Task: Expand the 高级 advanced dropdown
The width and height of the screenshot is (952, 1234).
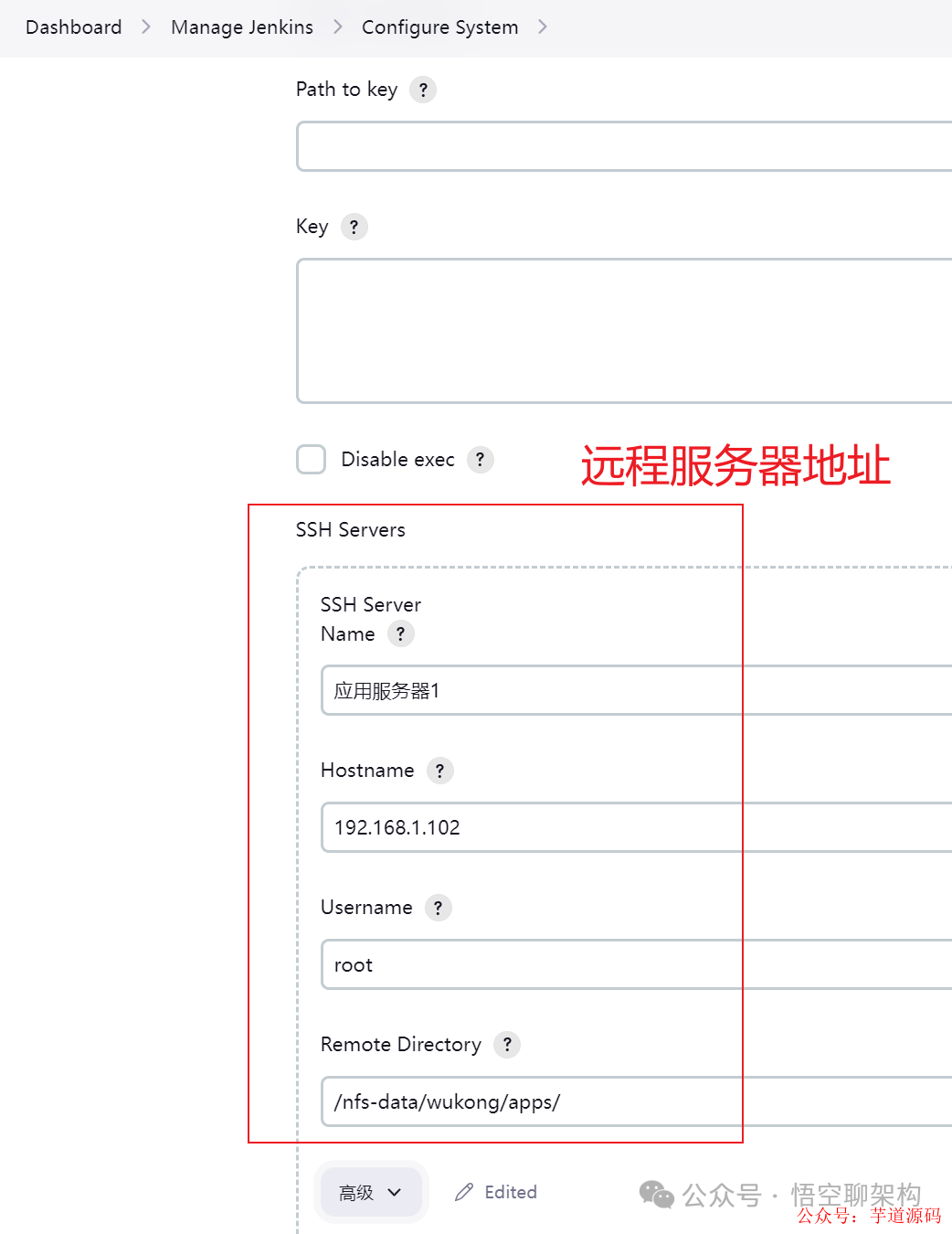Action: 370,1192
